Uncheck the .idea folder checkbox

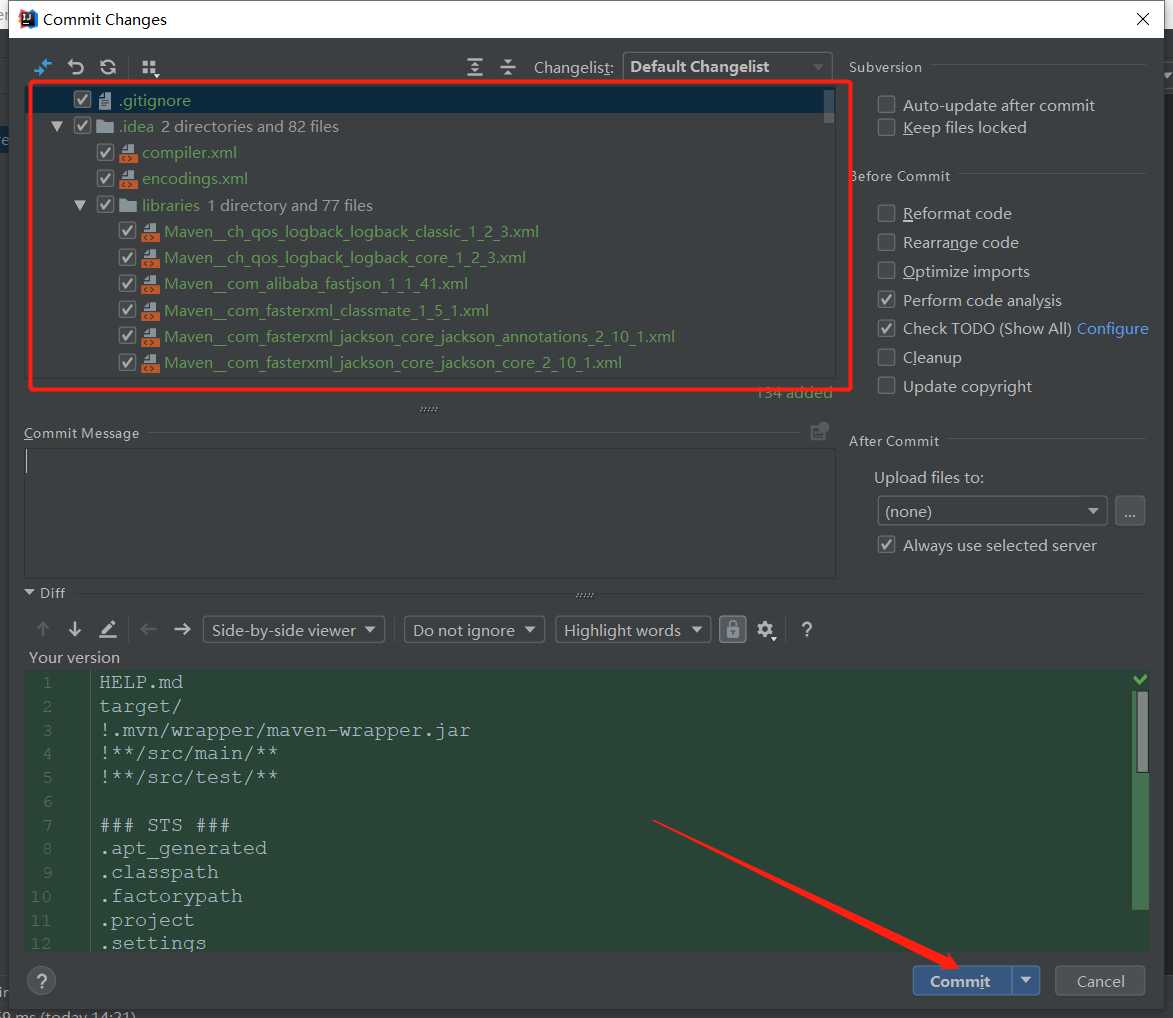[82, 126]
